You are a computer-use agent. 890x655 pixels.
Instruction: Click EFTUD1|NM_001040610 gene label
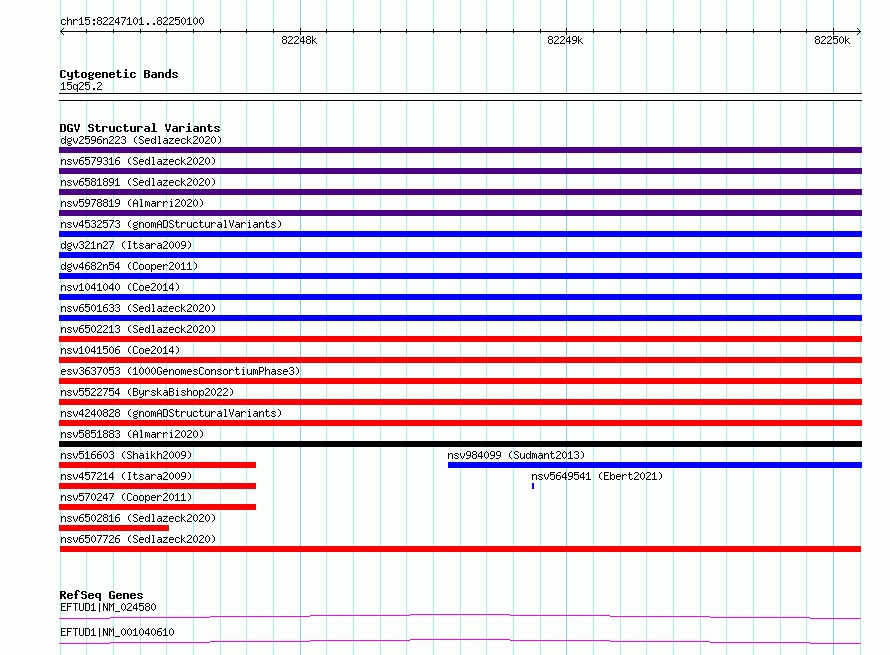click(117, 632)
